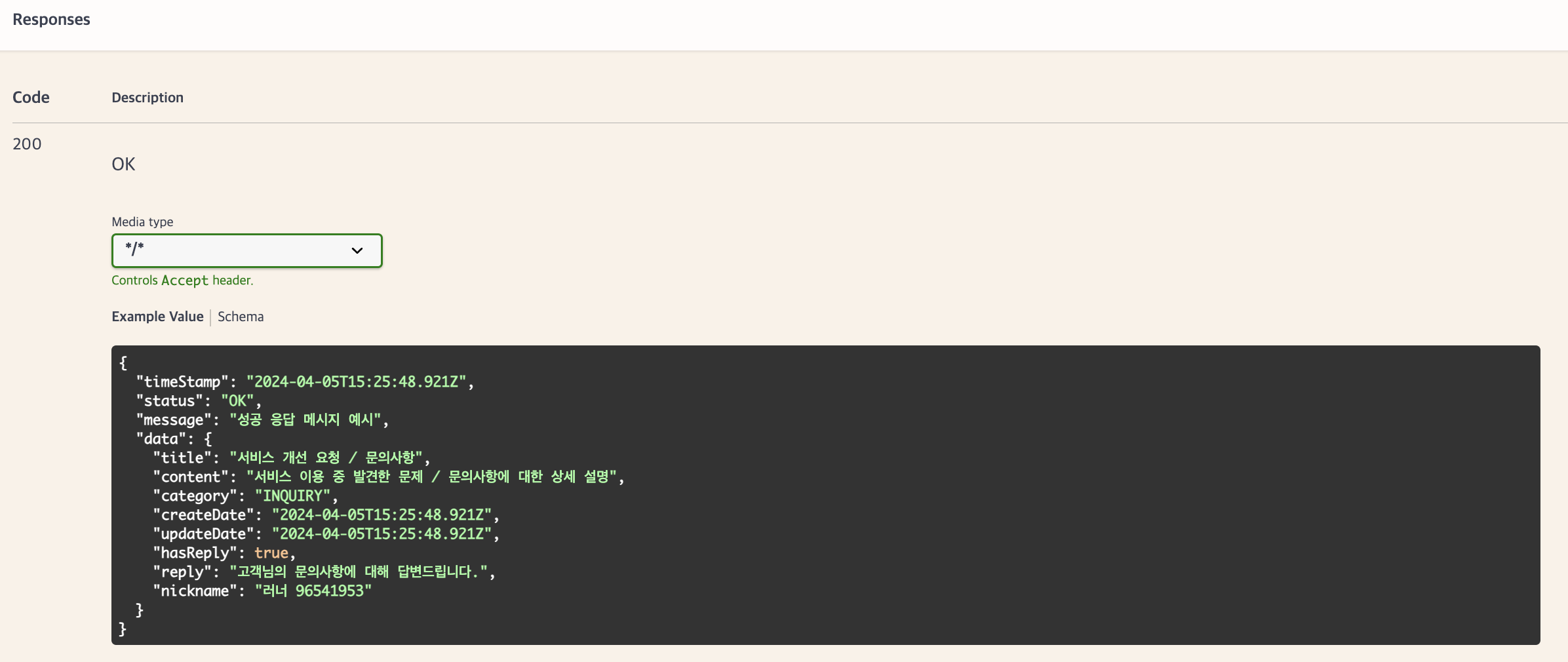Open the Media type dropdown

tap(246, 250)
